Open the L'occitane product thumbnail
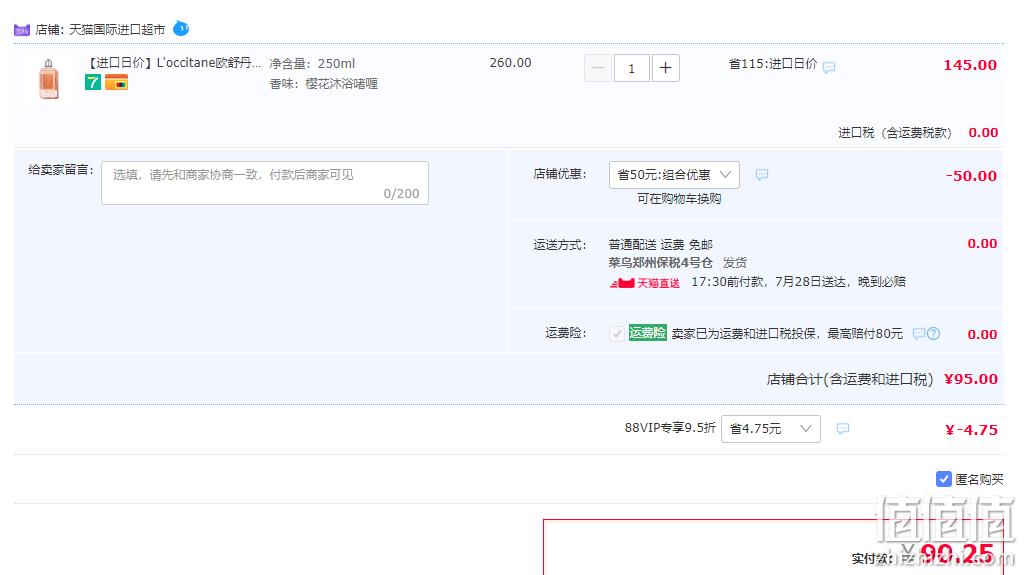The height and width of the screenshot is (575, 1024). coord(49,79)
